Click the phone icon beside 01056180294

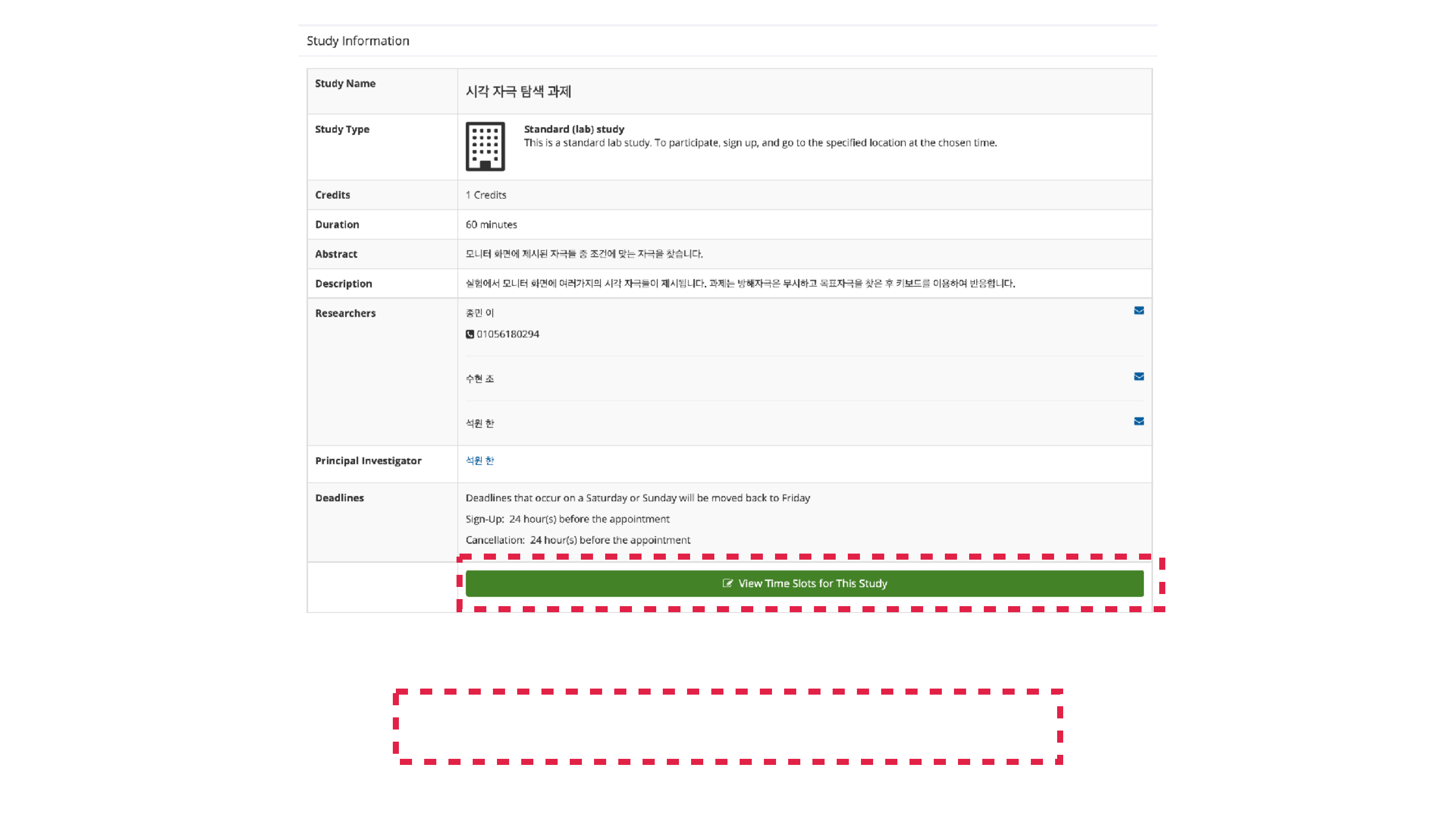pos(470,334)
